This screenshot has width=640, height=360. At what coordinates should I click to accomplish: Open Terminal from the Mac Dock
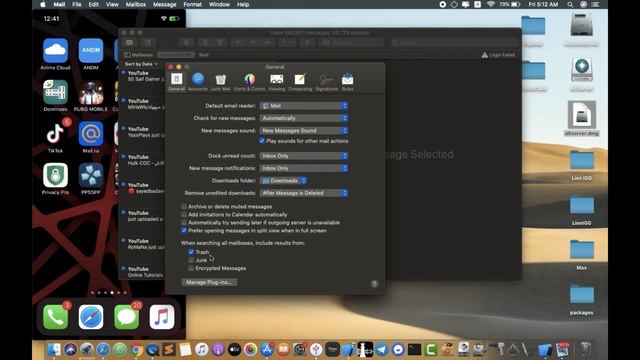click(414, 349)
